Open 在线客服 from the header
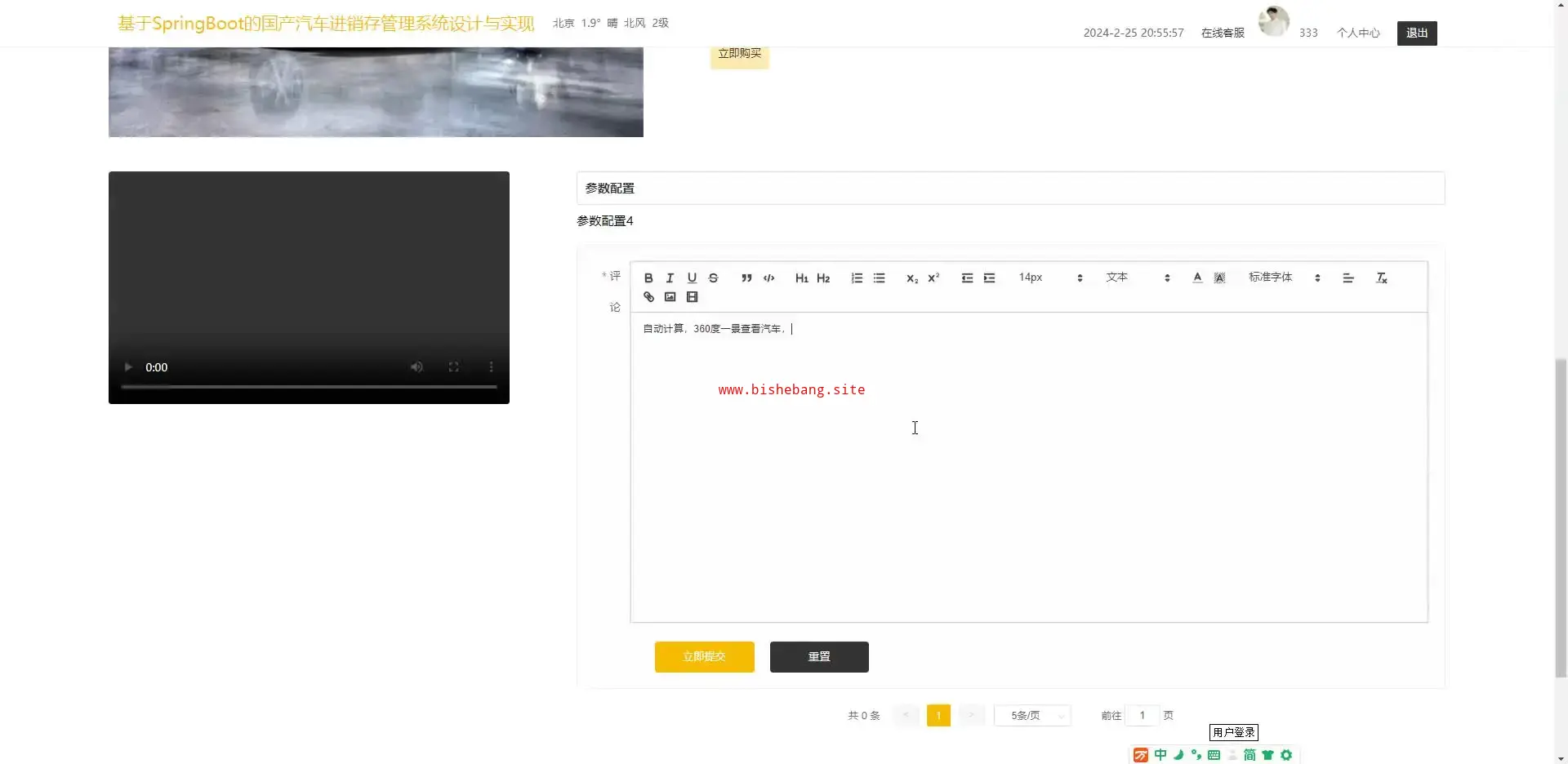The height and width of the screenshot is (764, 1568). tap(1223, 33)
